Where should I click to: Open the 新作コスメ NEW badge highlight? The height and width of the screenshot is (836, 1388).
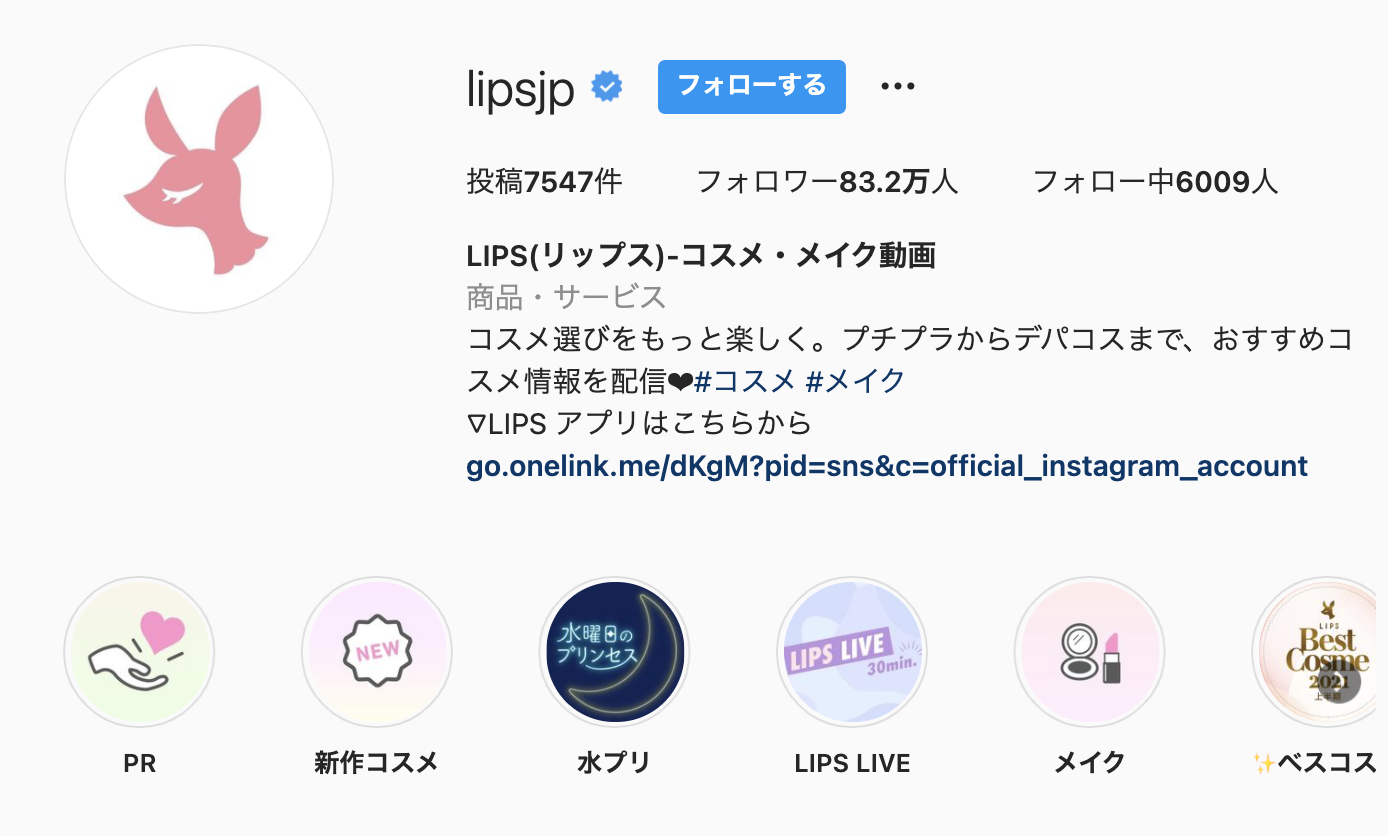click(x=377, y=652)
